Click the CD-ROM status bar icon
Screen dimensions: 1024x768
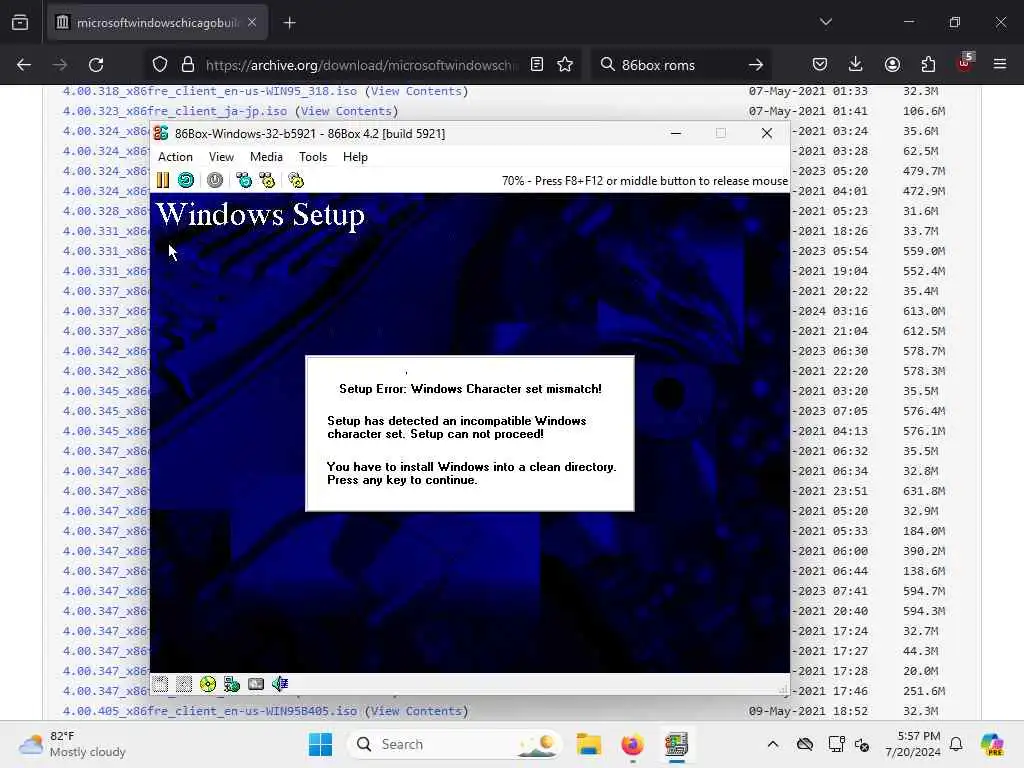point(208,684)
